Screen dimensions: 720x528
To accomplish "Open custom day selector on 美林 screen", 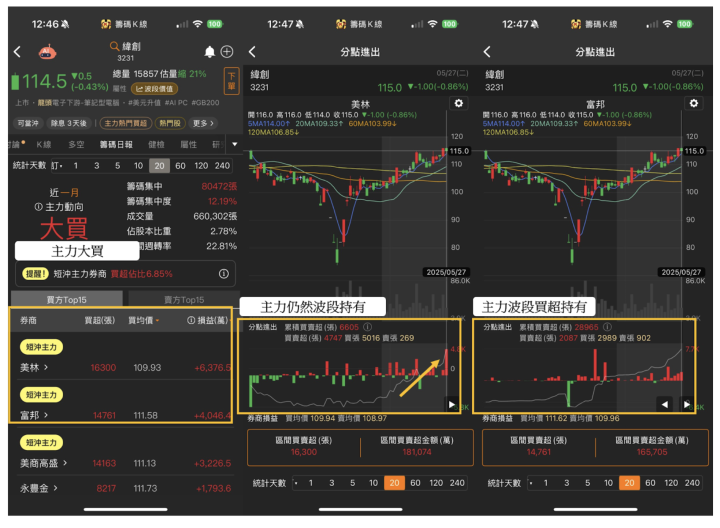I will (x=297, y=483).
